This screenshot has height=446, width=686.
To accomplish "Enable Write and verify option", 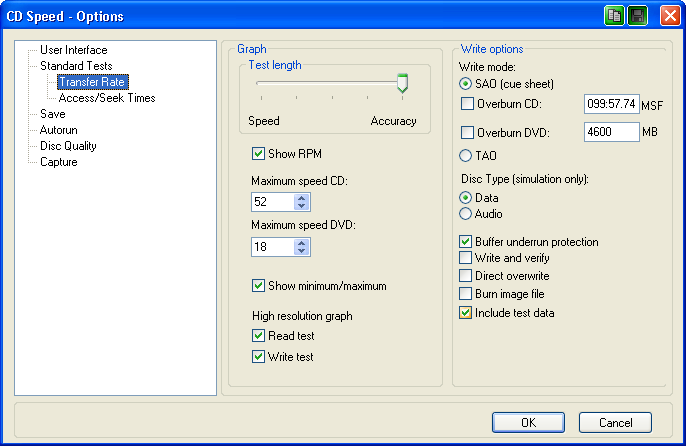I will 466,259.
